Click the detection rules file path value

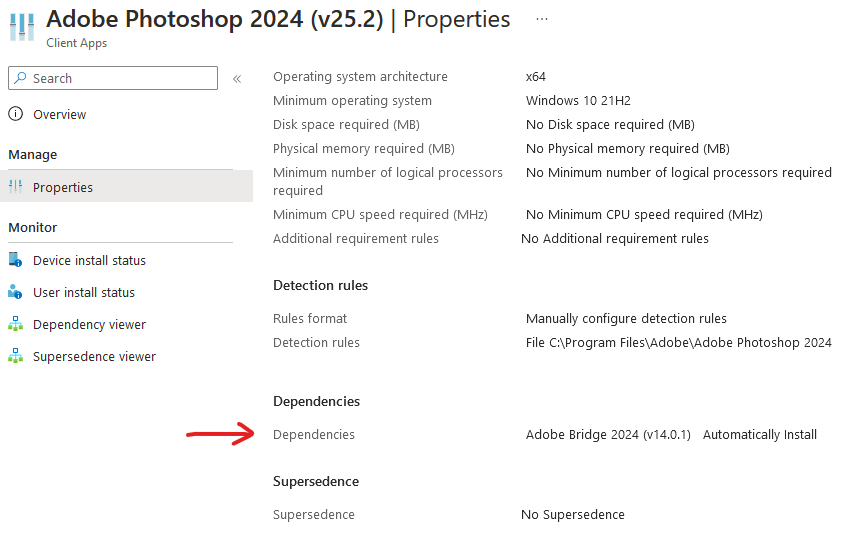tap(678, 342)
